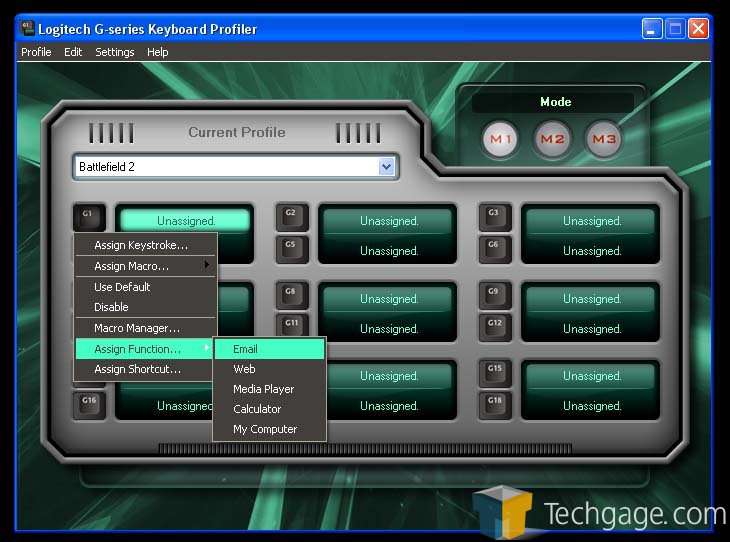The image size is (730, 542).
Task: Click the G1 Unassigned button
Action: 185,220
